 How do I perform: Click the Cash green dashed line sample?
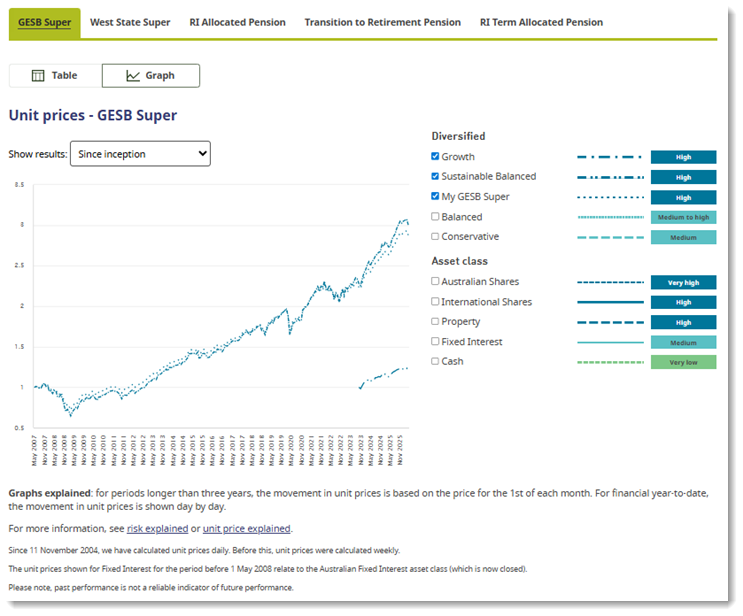(610, 362)
